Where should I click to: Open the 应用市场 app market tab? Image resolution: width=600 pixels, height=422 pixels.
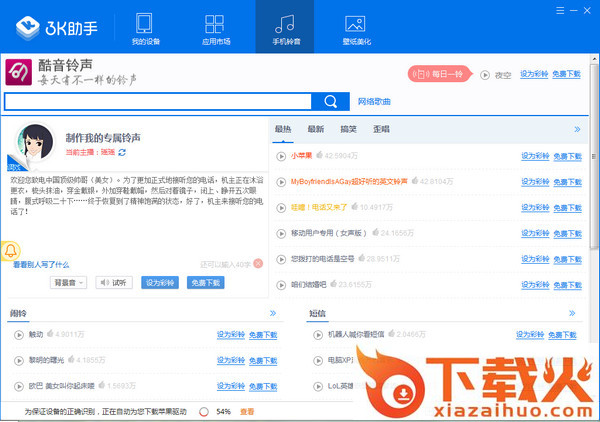point(216,29)
